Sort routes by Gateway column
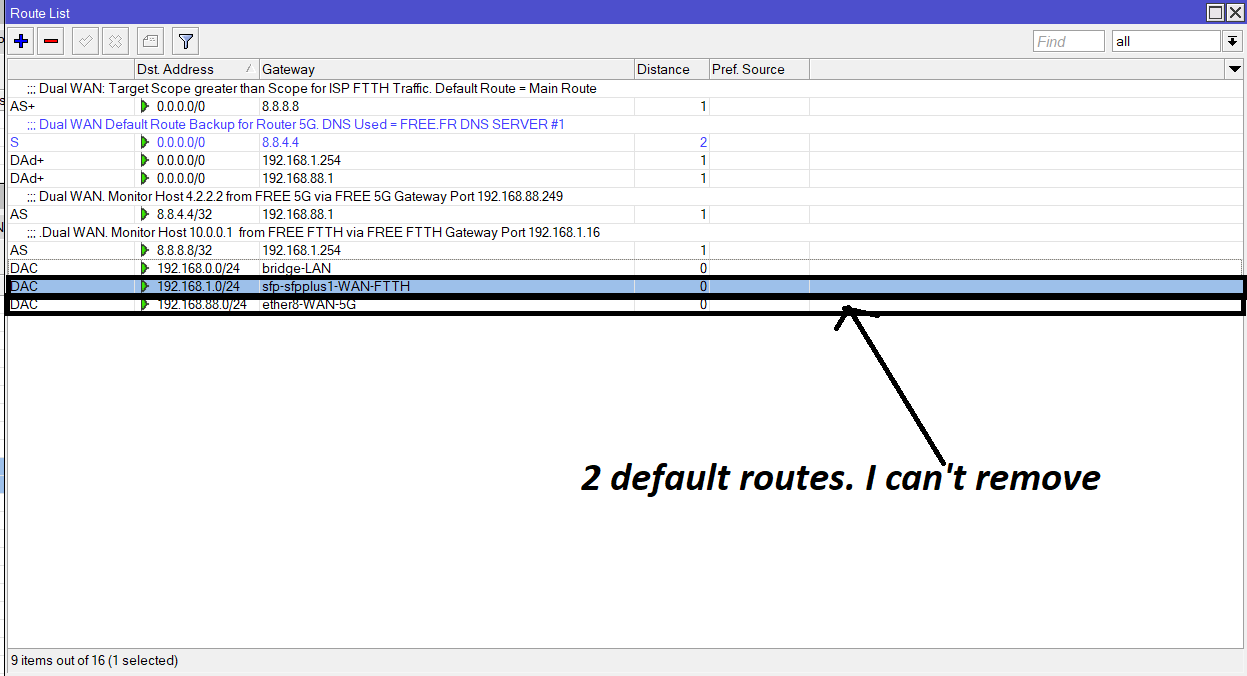1247x676 pixels. (x=300, y=69)
